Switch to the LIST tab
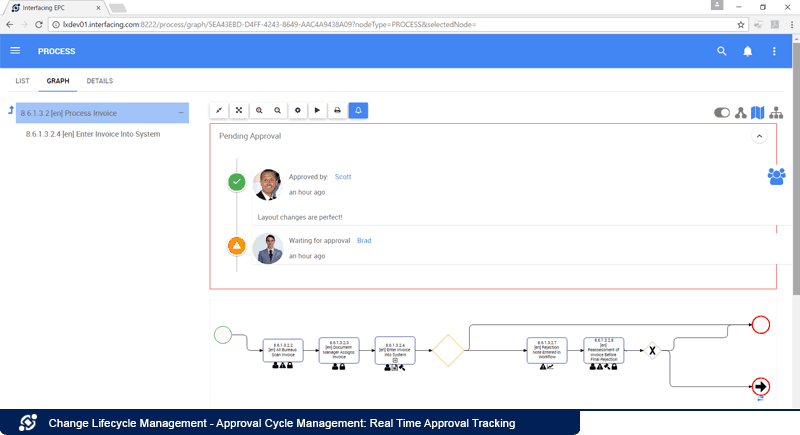800x435 pixels. tap(23, 80)
